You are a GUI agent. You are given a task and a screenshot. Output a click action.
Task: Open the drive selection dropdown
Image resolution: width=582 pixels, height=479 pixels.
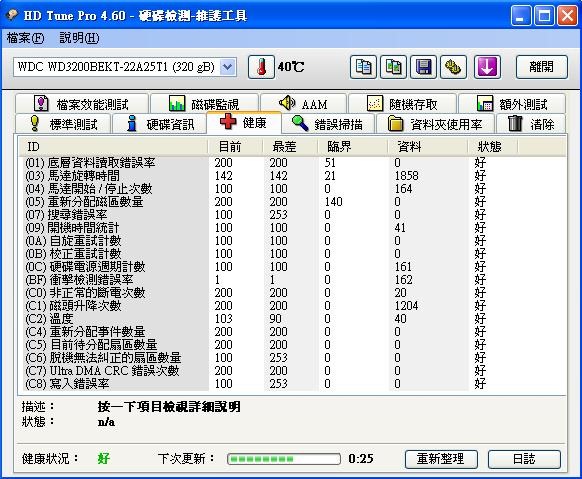(227, 67)
